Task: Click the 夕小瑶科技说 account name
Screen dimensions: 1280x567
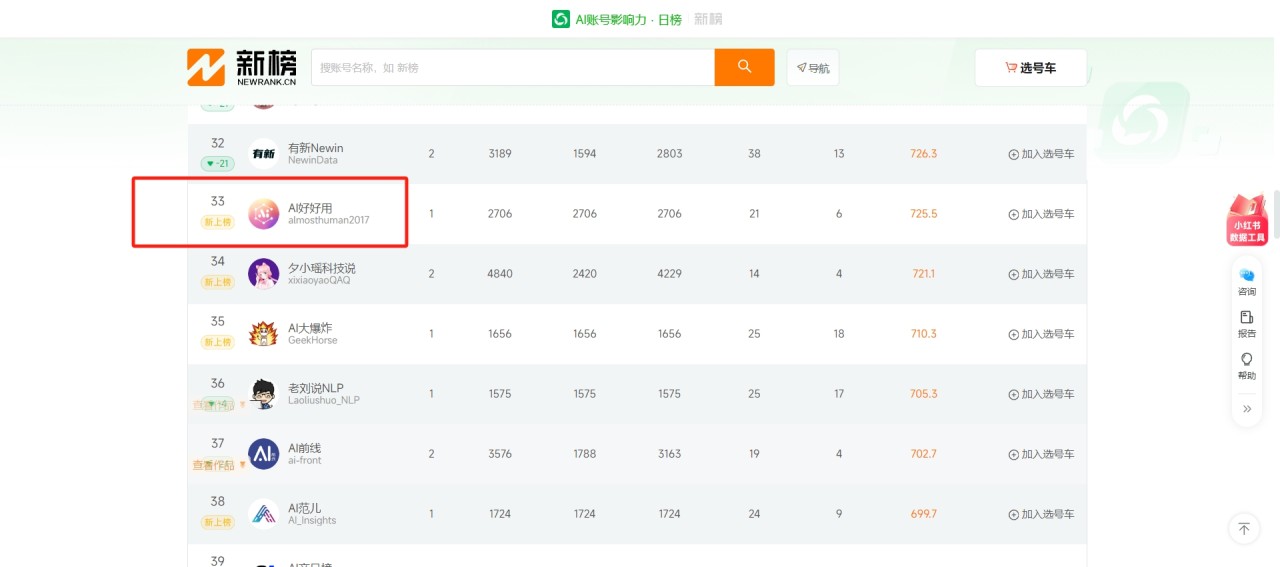Action: pos(322,268)
